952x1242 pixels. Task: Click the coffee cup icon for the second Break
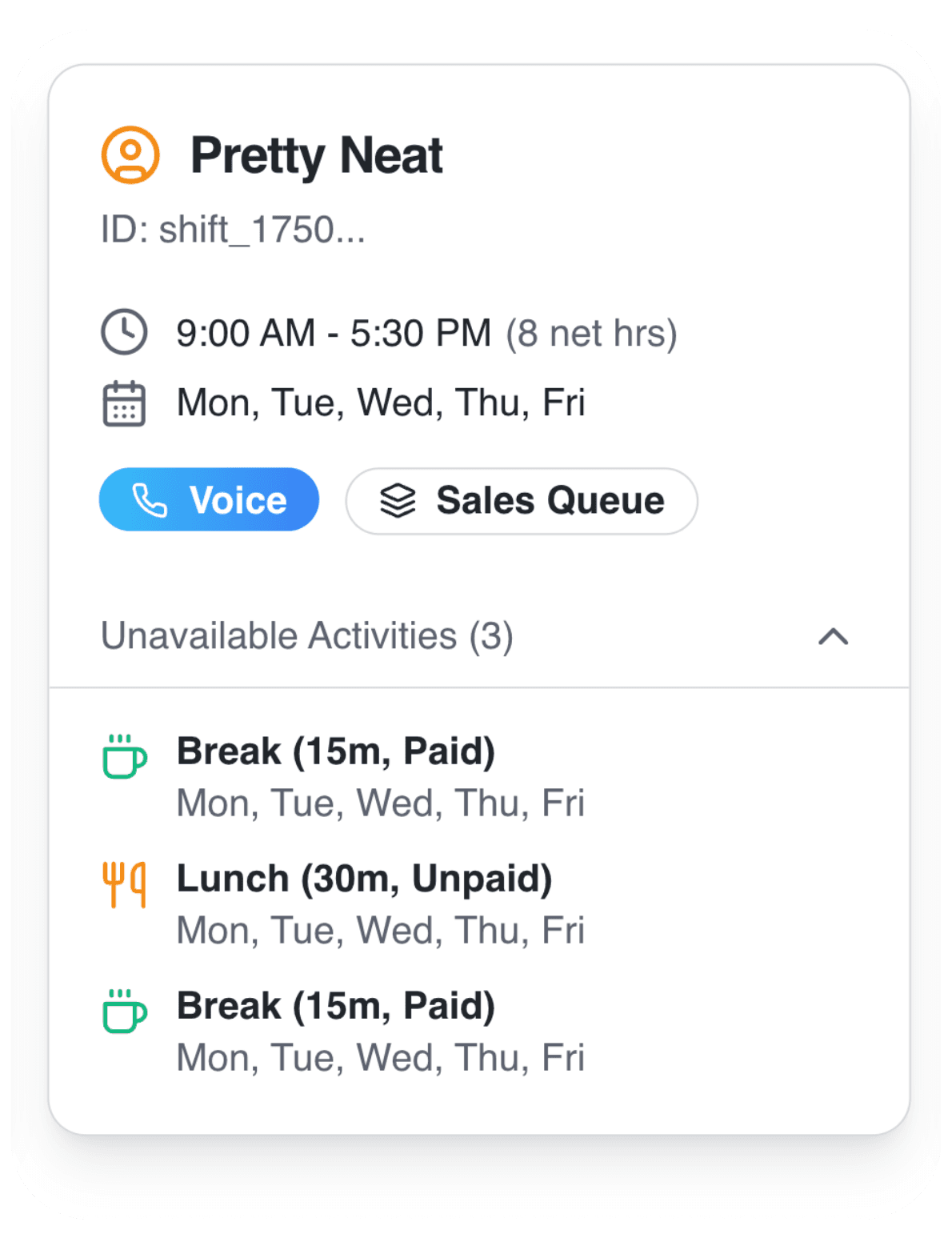[x=125, y=1011]
